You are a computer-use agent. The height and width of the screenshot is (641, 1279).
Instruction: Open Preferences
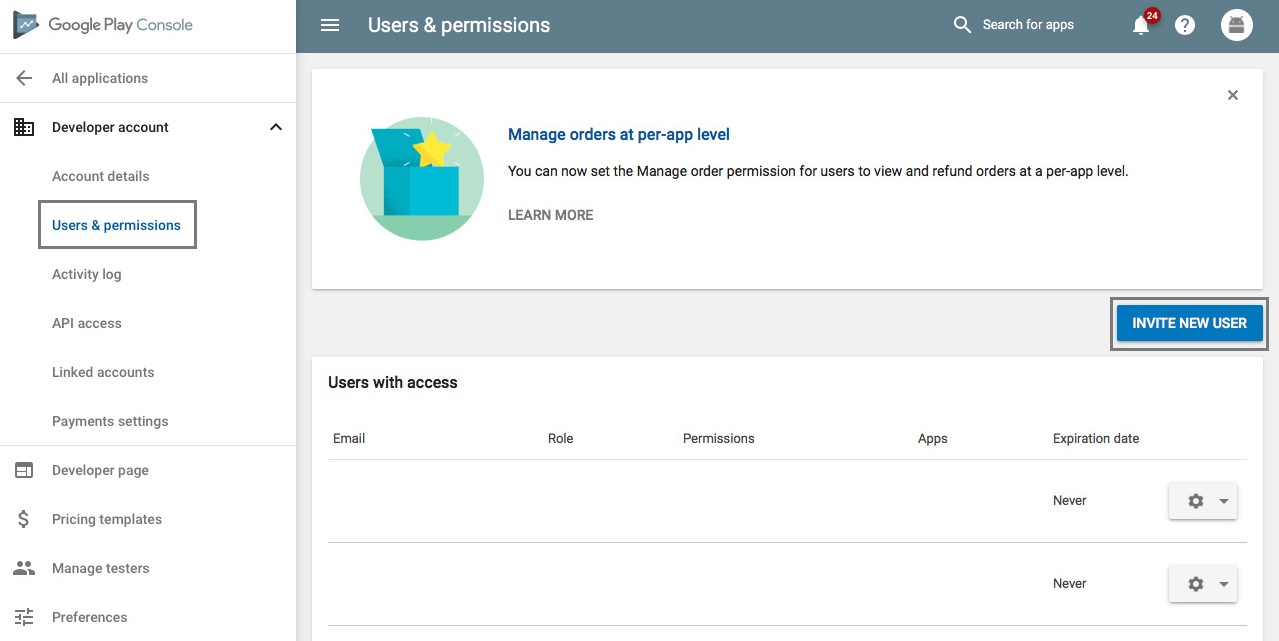point(90,617)
